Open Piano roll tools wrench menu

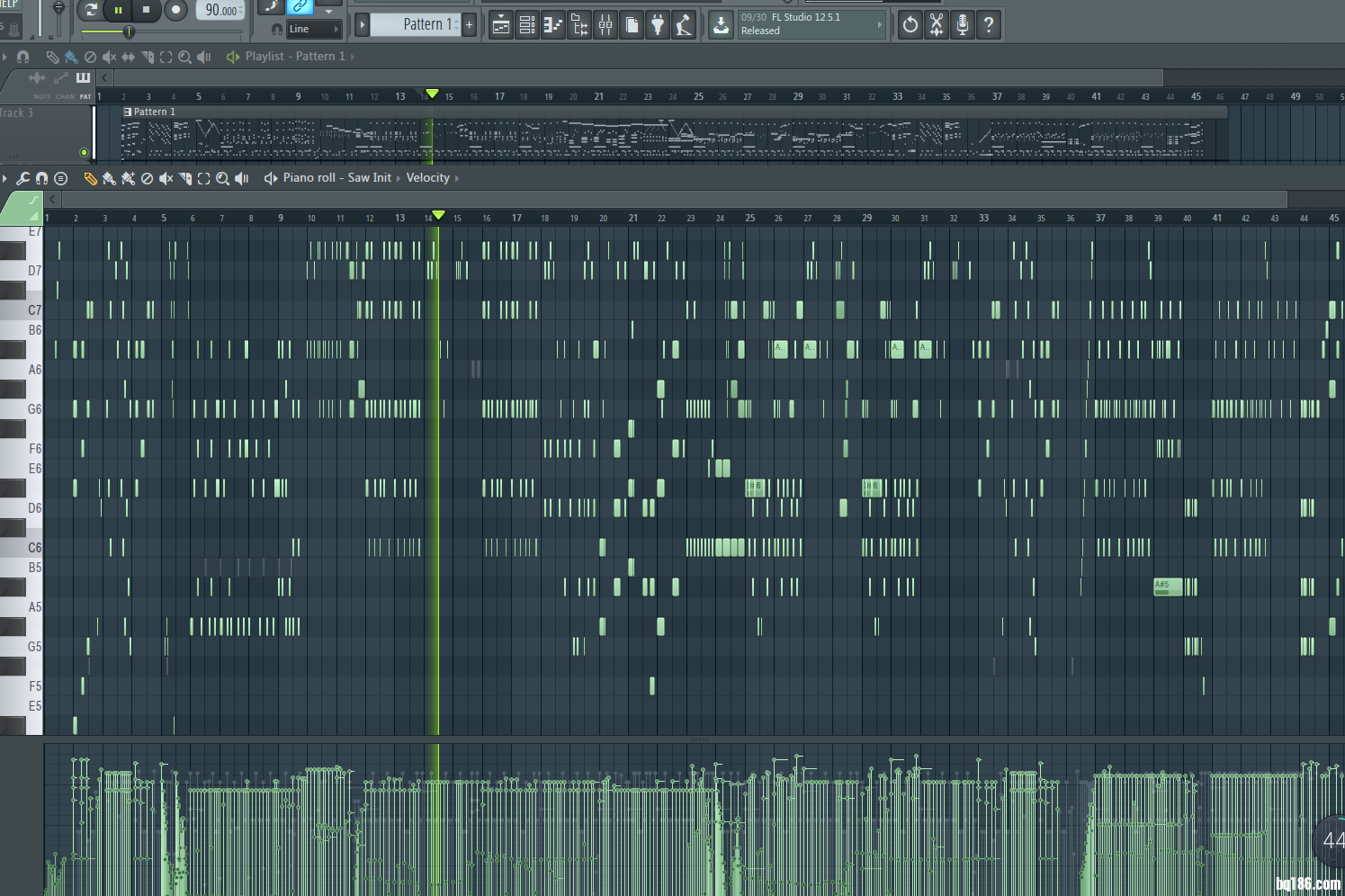coord(23,178)
